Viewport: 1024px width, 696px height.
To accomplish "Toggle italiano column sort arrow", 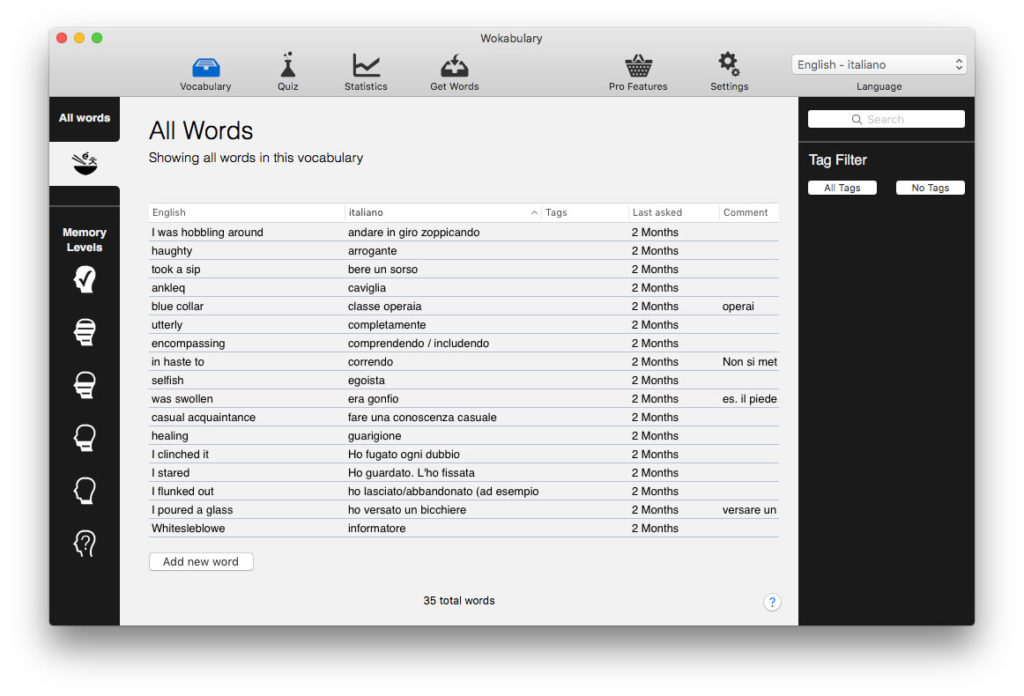I will pyautogui.click(x=534, y=213).
